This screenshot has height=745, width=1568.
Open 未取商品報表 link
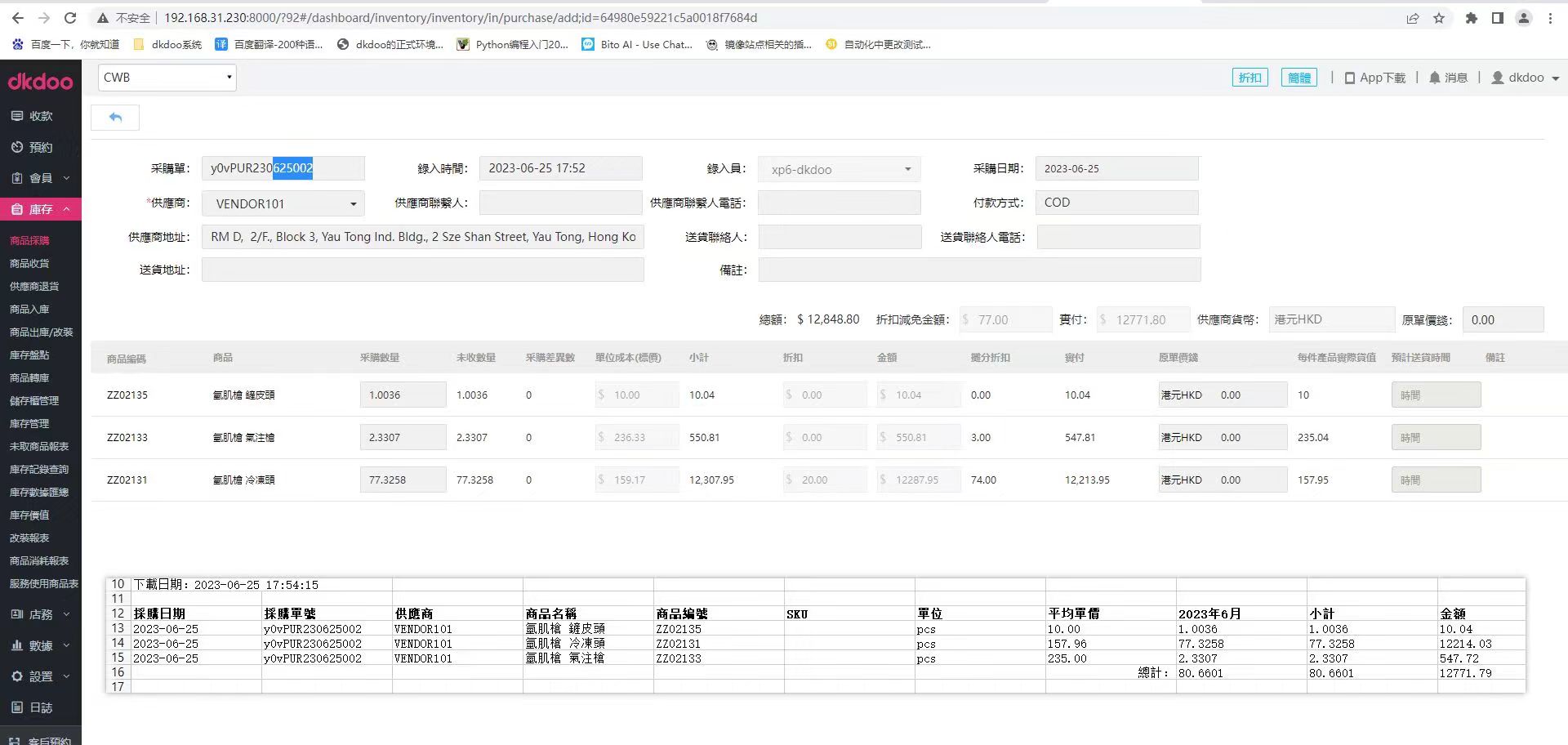pyautogui.click(x=39, y=446)
